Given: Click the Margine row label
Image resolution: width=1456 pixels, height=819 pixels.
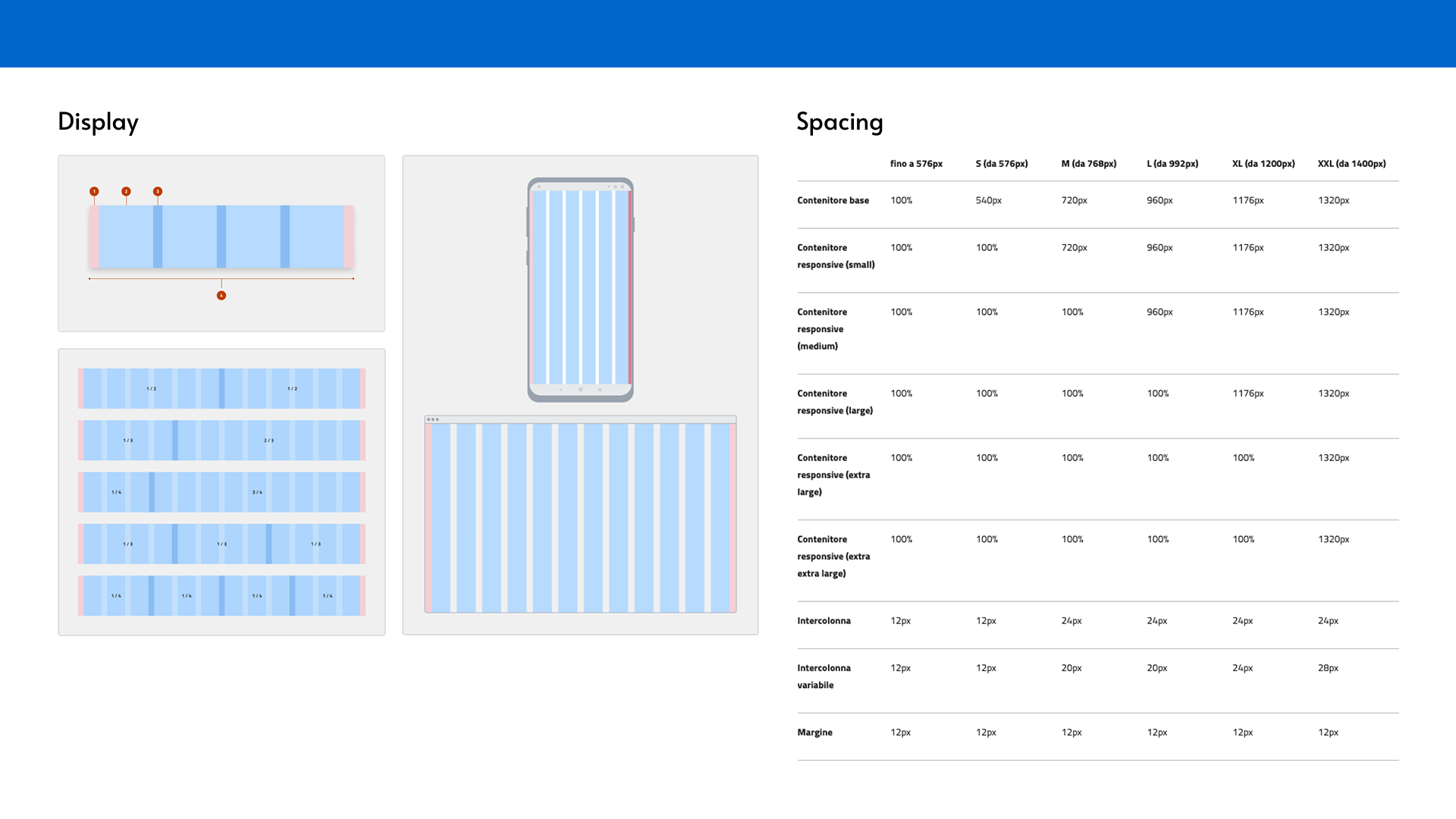Looking at the screenshot, I should point(814,733).
